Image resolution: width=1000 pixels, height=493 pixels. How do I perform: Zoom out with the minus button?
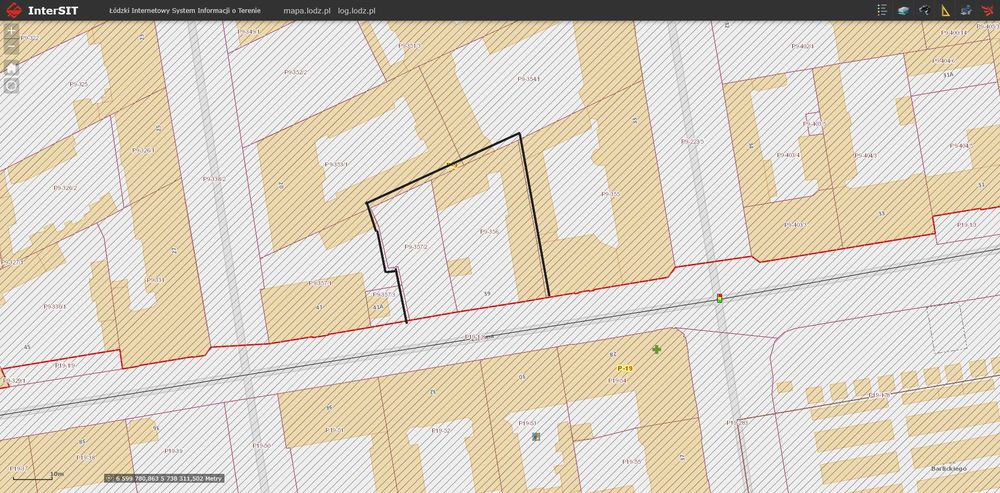(x=11, y=46)
